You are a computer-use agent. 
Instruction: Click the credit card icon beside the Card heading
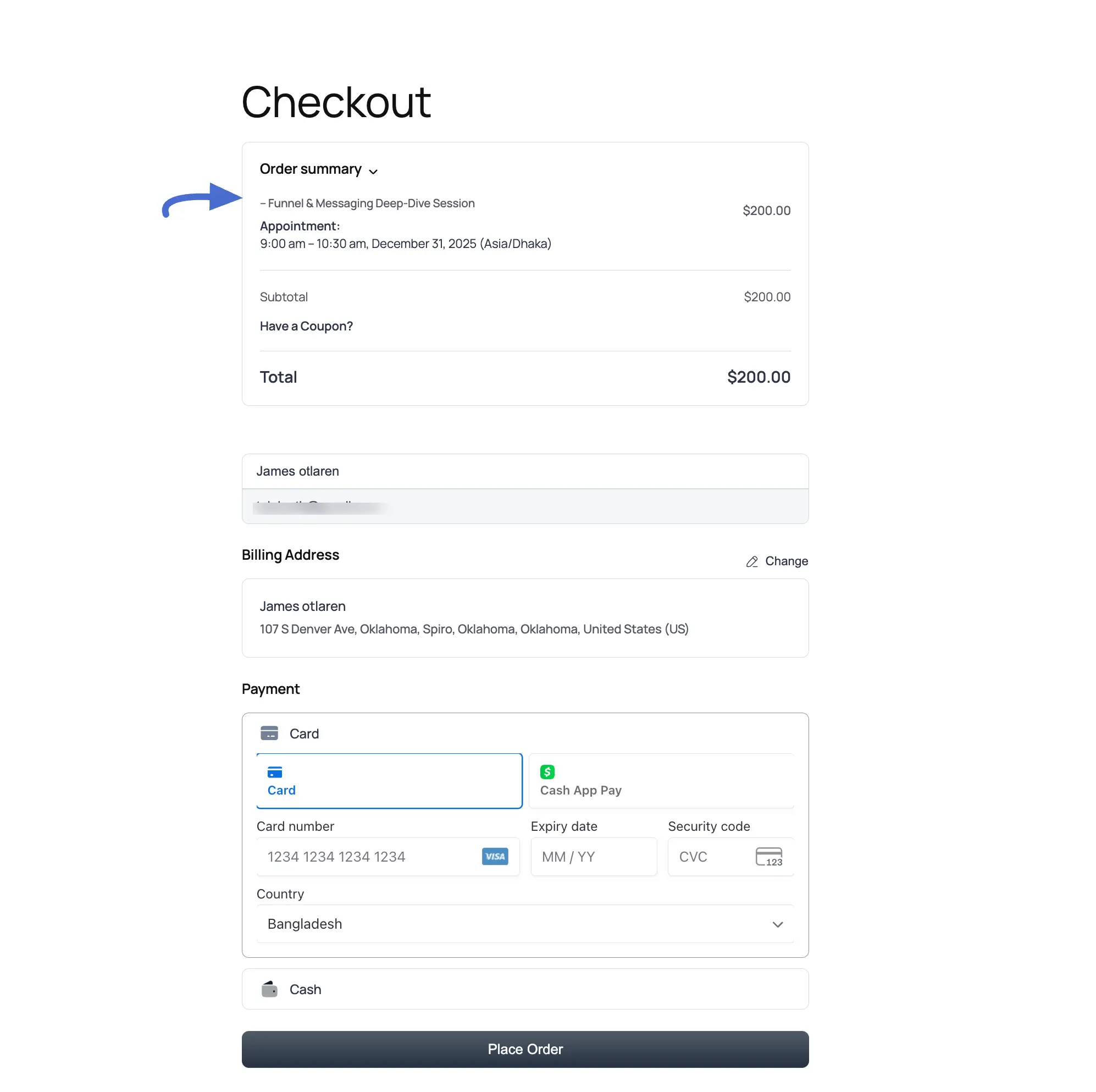269,733
